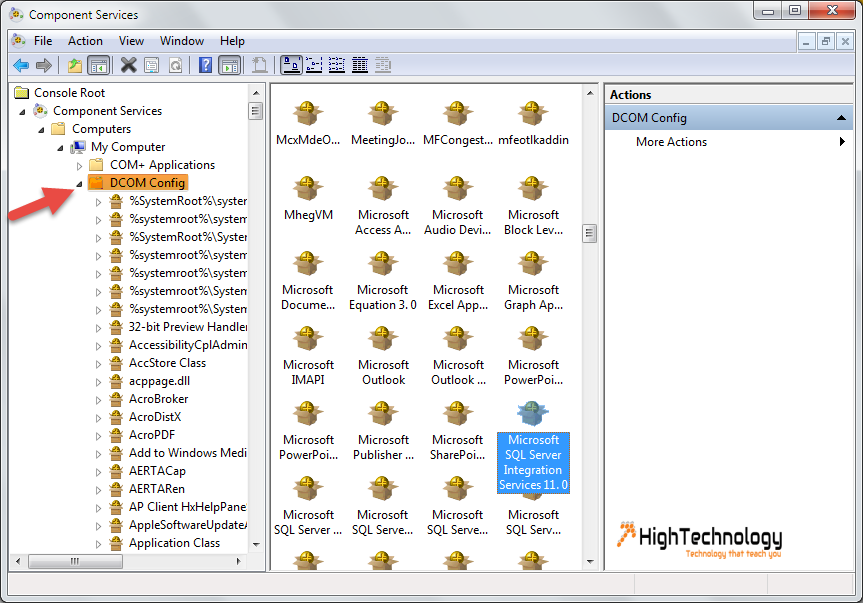Viewport: 863px width, 603px height.
Task: Expand the Application Class tree node
Action: tap(98, 544)
